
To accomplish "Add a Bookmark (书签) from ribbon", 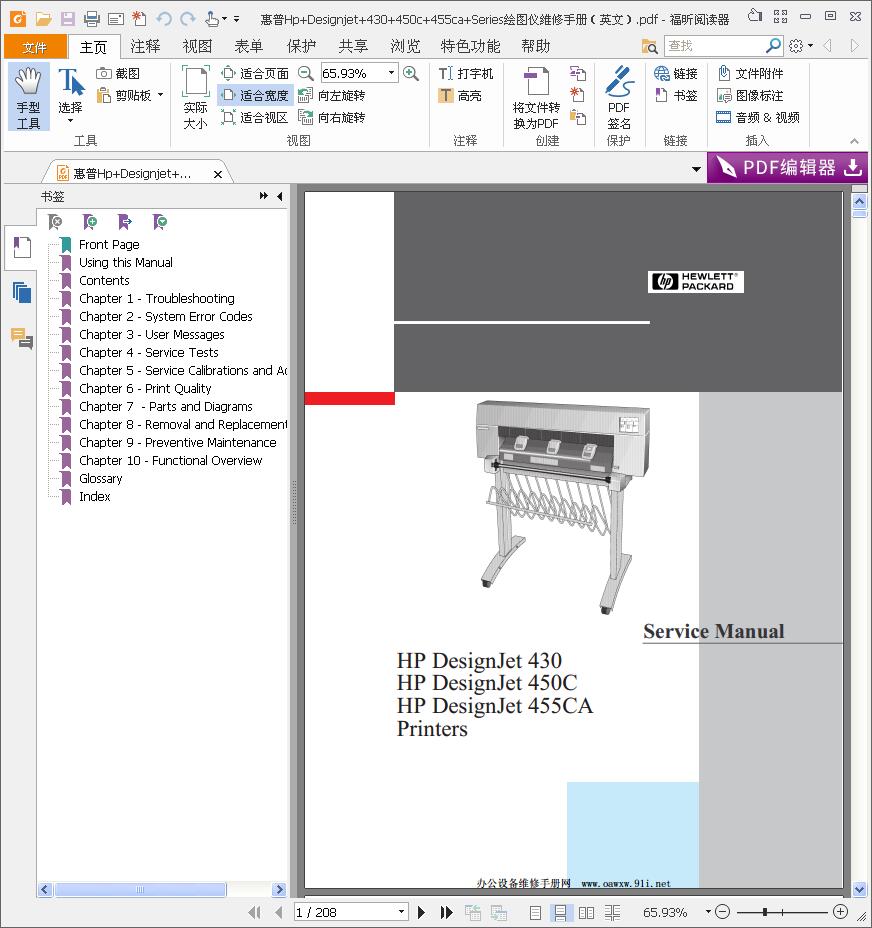I will pos(676,95).
